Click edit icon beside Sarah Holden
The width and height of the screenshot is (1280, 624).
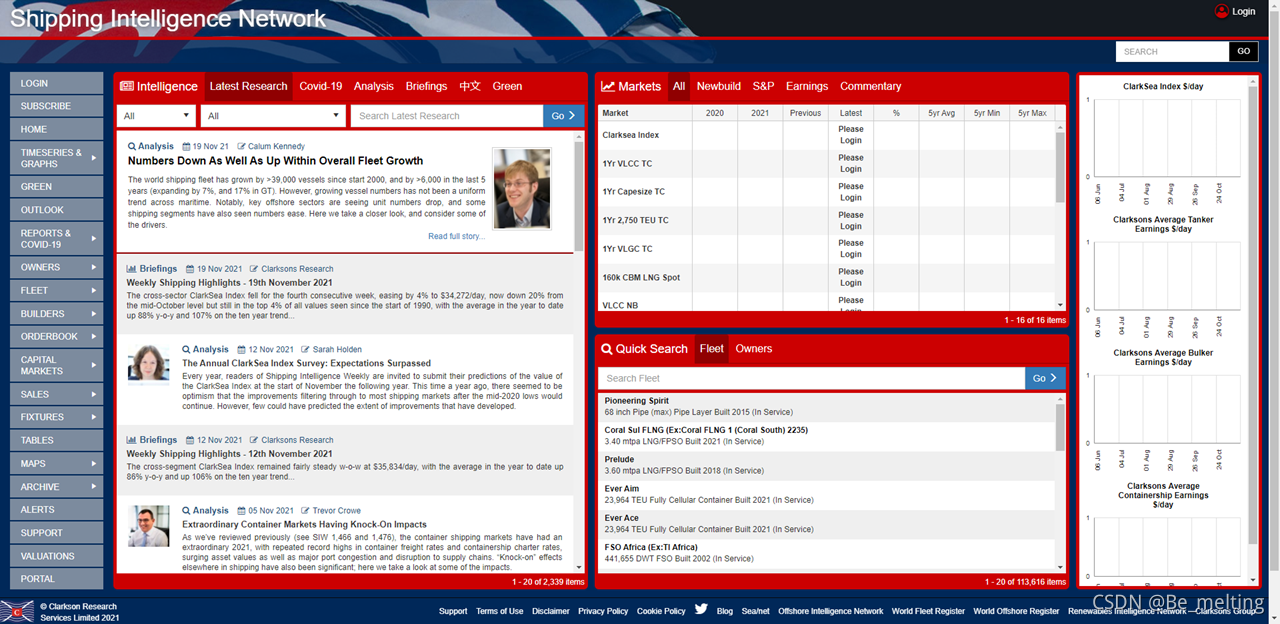[x=305, y=350]
